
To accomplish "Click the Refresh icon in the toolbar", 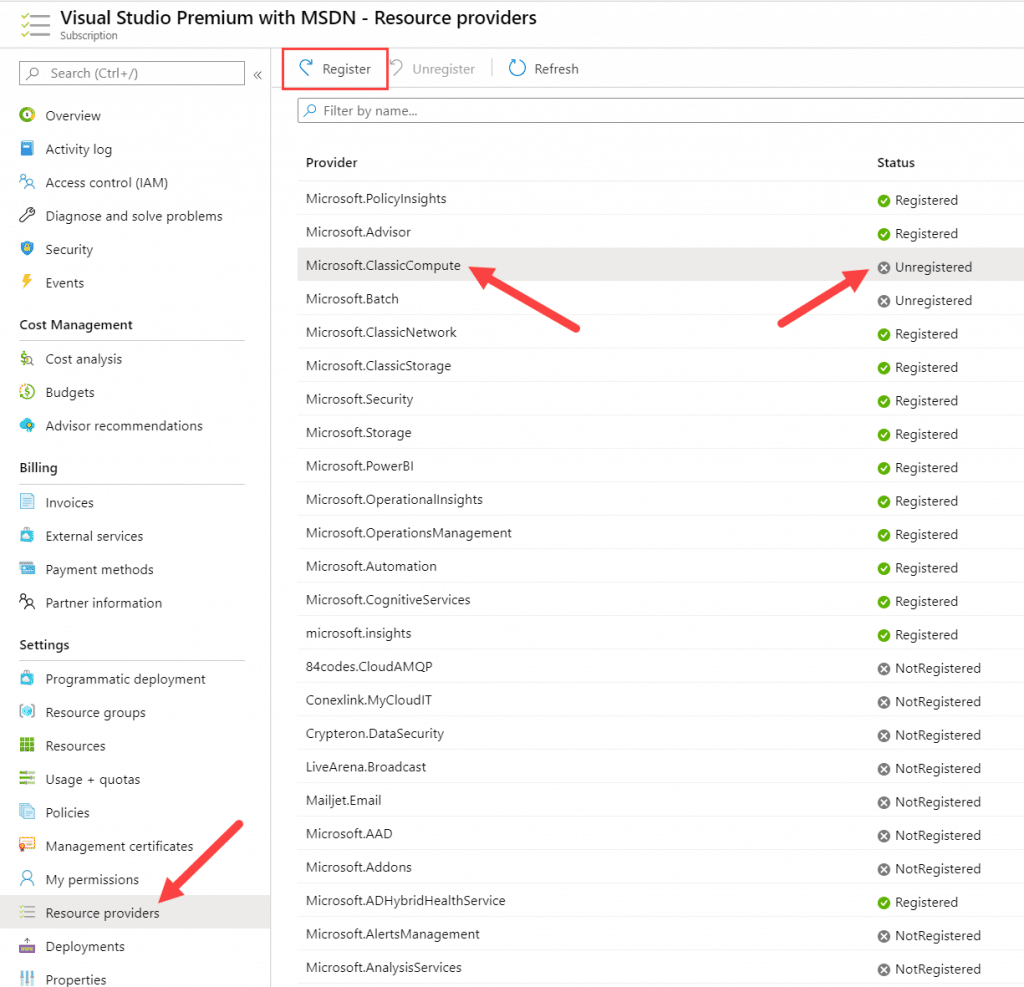I will click(516, 68).
